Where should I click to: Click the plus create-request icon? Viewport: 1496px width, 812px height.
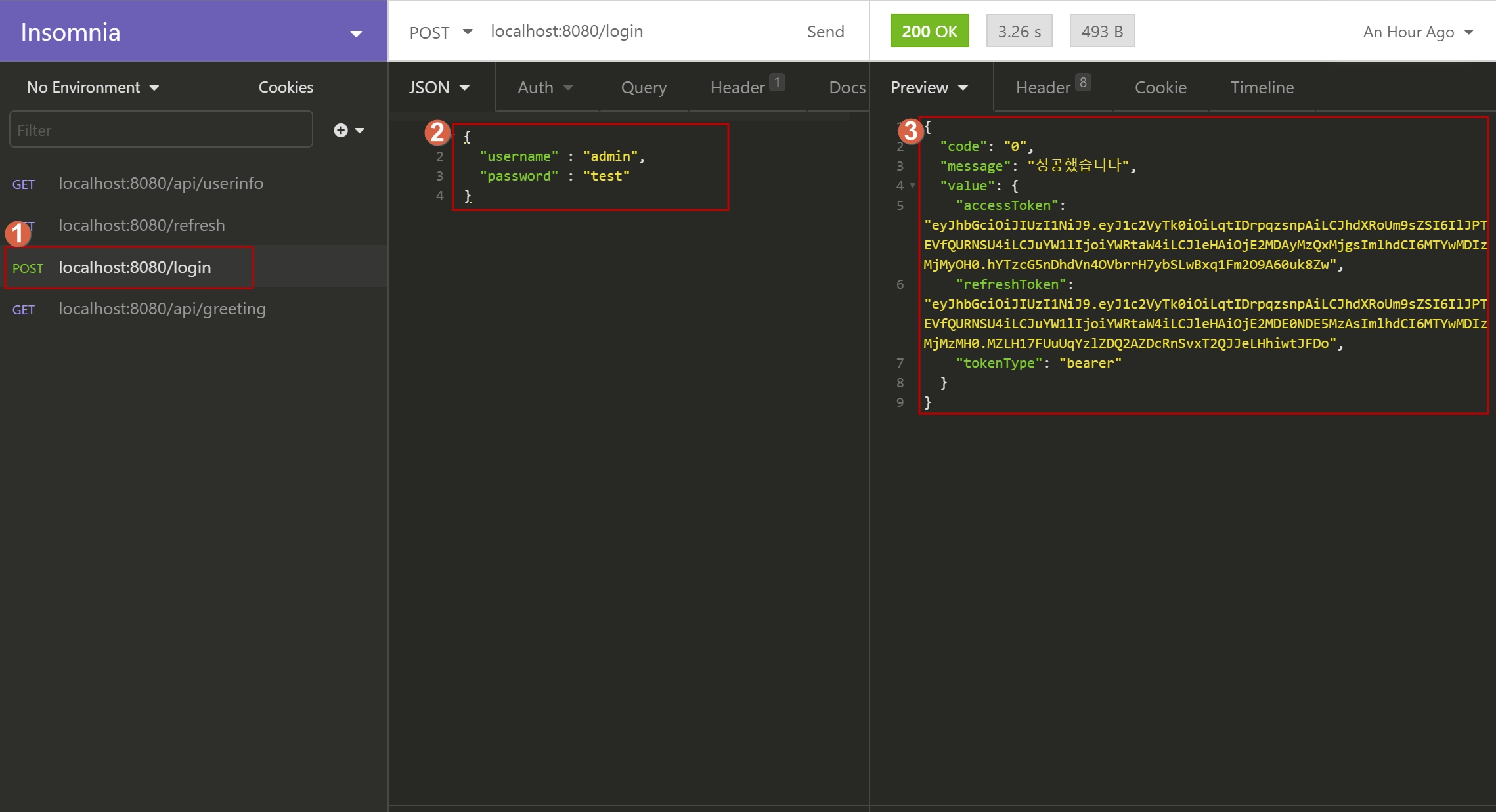click(x=340, y=130)
